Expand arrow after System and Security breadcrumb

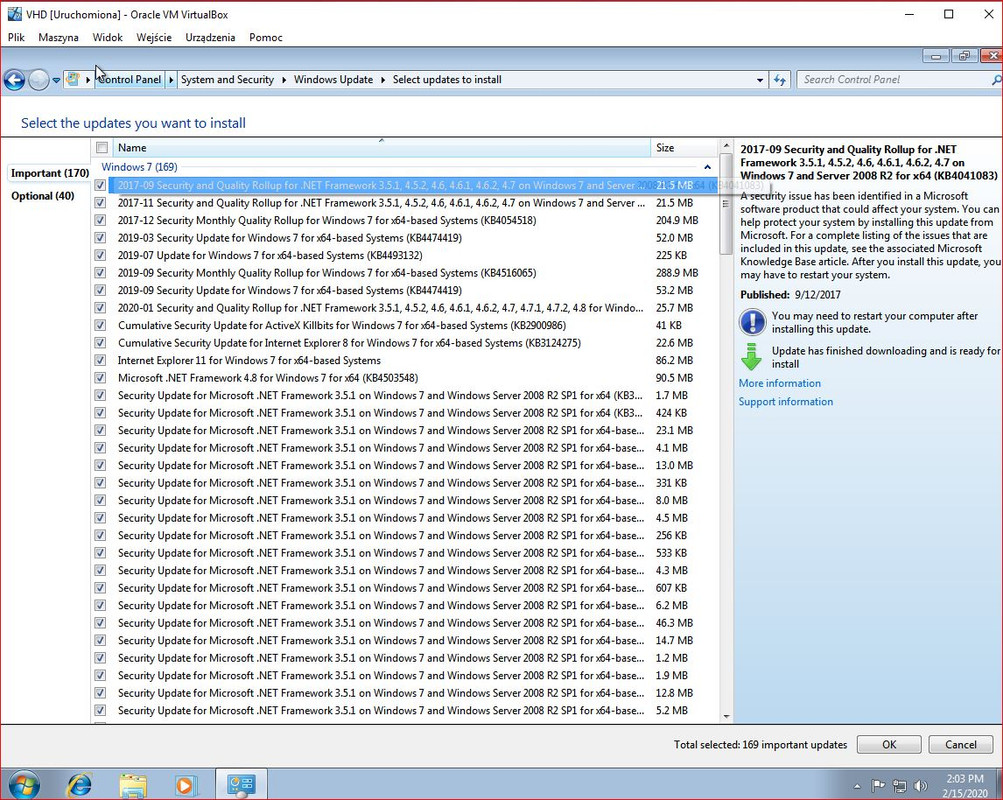click(x=284, y=80)
